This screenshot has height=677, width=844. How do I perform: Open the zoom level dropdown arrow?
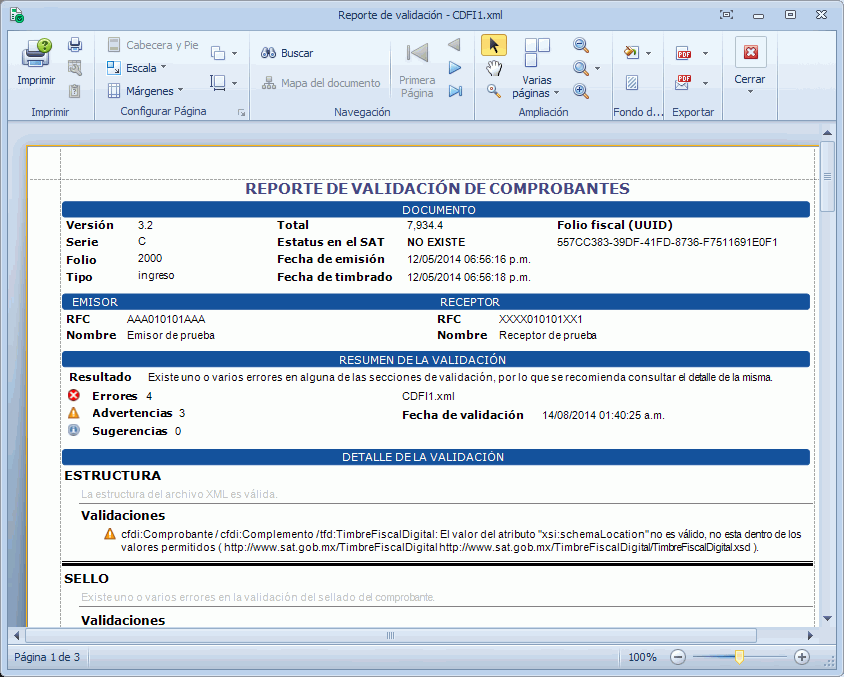point(597,68)
